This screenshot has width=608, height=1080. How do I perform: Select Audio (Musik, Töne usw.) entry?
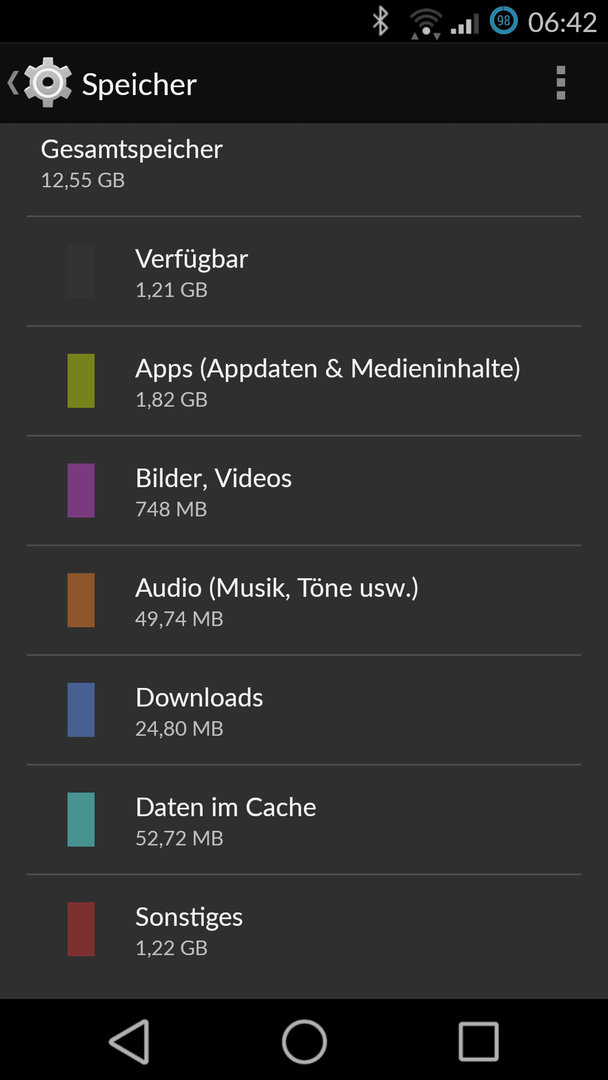304,600
